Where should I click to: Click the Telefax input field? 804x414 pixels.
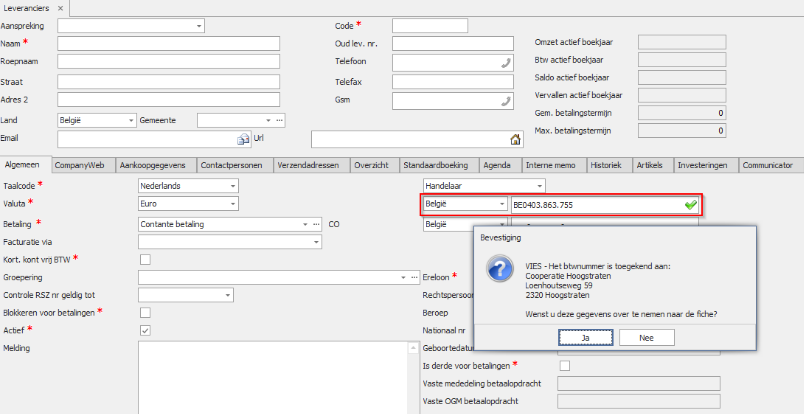click(453, 82)
